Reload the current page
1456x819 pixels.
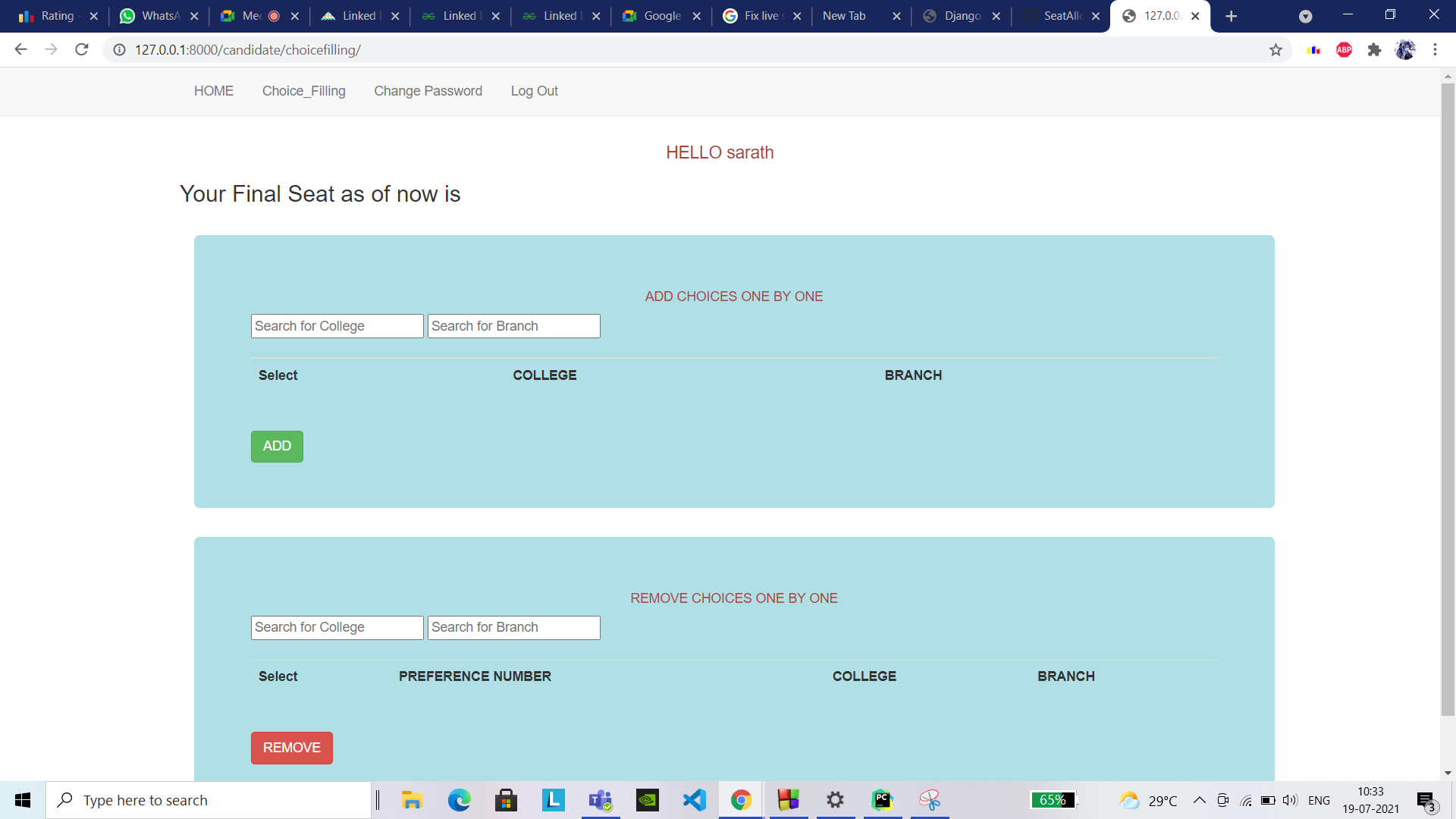(x=81, y=49)
